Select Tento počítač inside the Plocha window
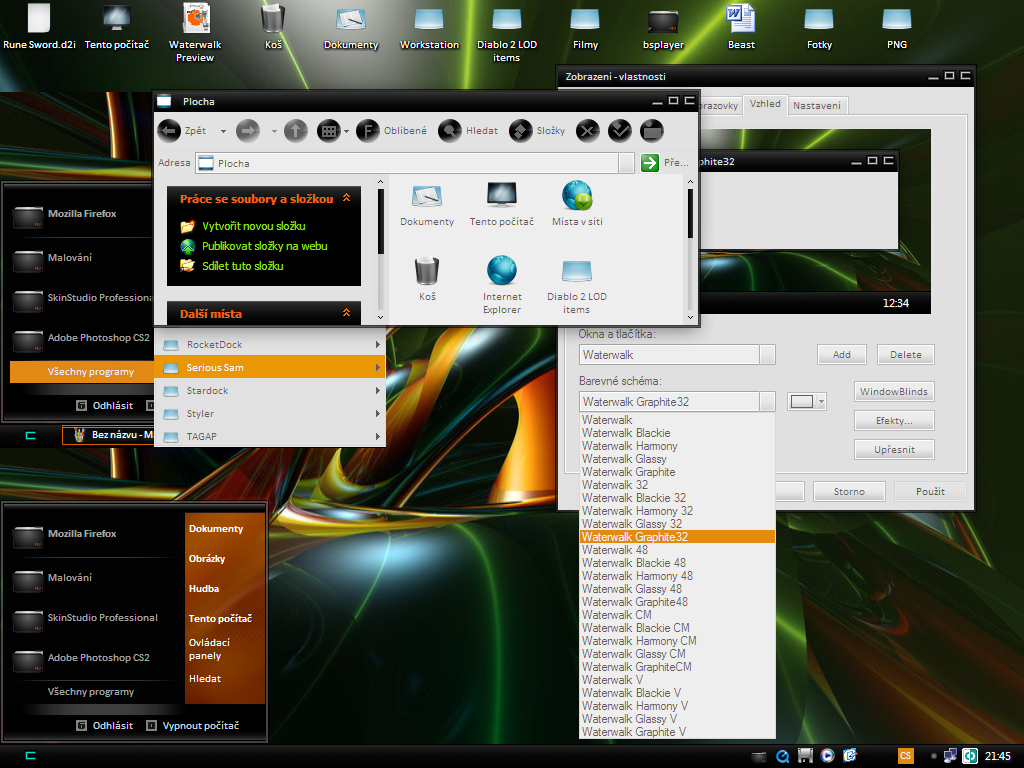This screenshot has height=768, width=1024. 502,203
